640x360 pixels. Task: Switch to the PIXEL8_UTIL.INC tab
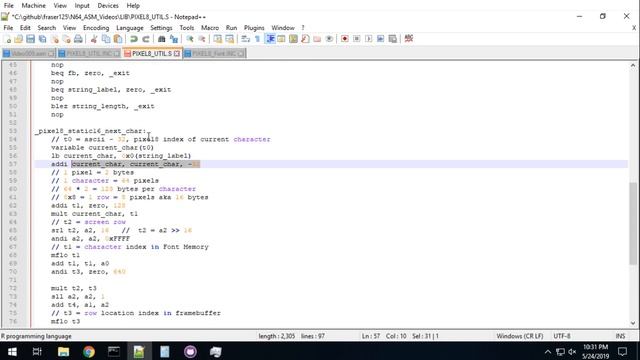[x=89, y=53]
